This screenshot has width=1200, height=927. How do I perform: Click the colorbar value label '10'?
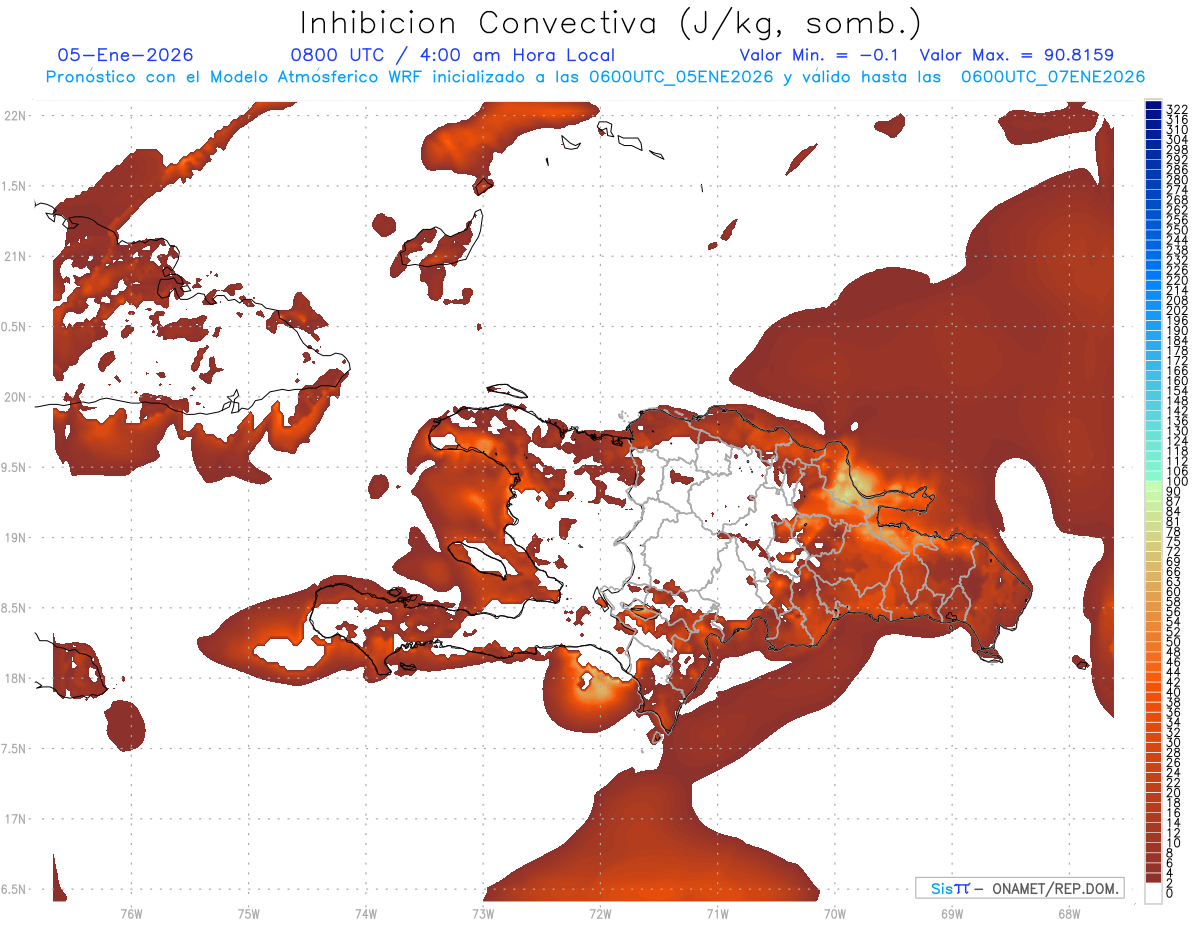(1174, 843)
